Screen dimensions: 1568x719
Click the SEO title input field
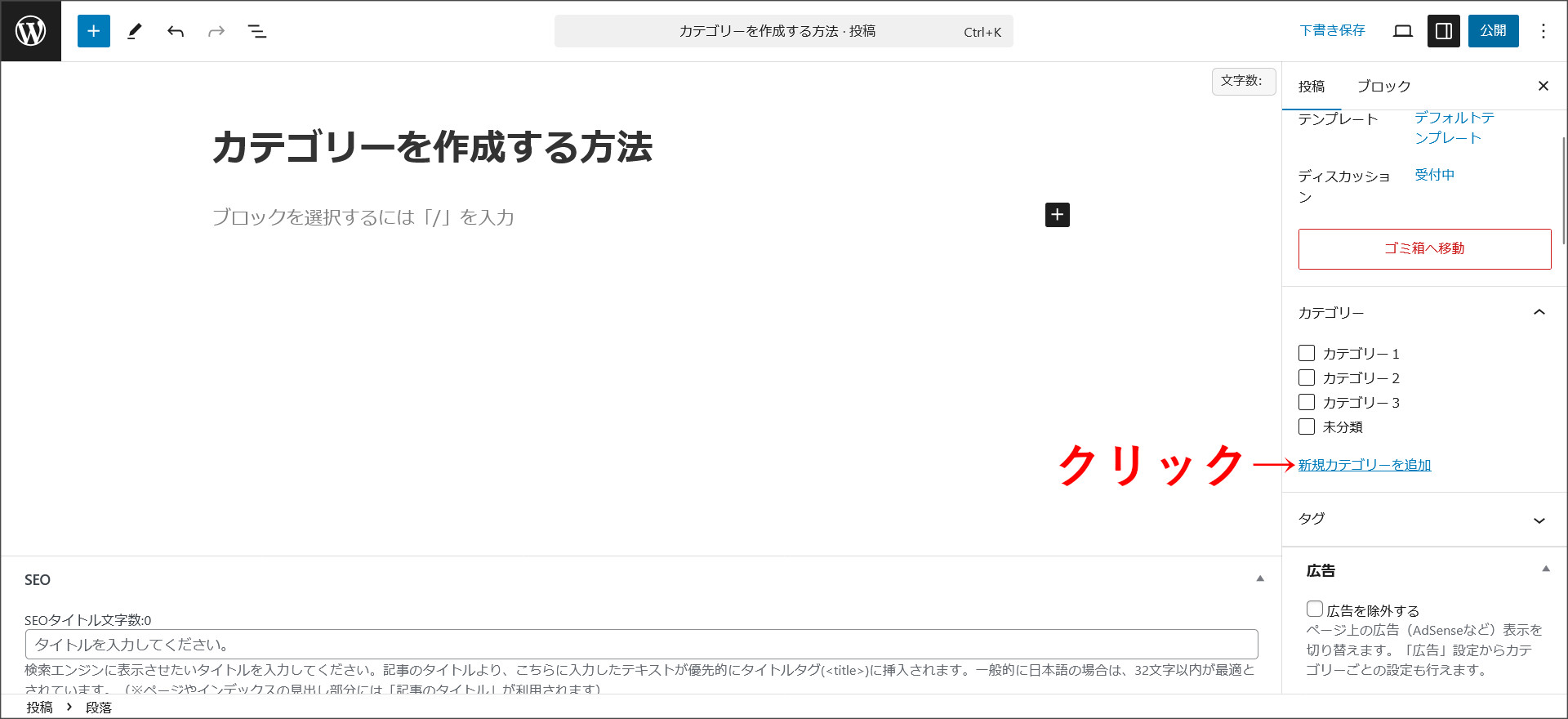pos(641,644)
